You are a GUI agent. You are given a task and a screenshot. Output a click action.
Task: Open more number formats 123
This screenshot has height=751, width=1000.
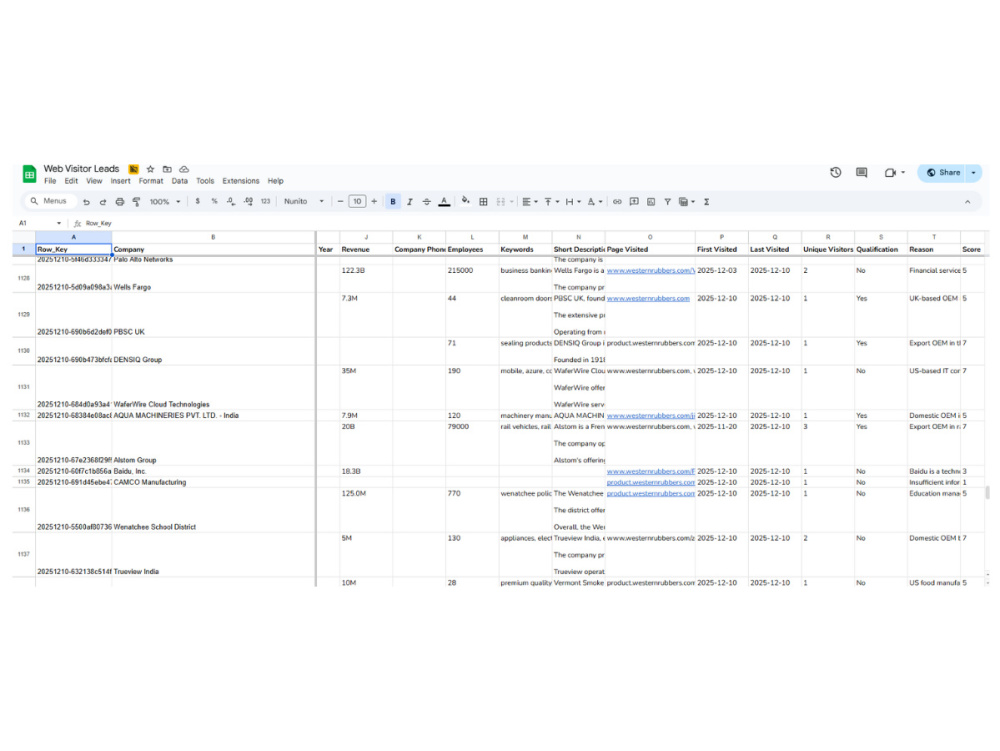(x=265, y=201)
